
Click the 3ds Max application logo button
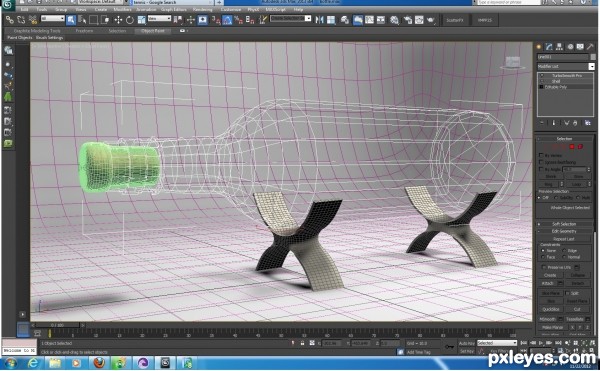pos(8,5)
